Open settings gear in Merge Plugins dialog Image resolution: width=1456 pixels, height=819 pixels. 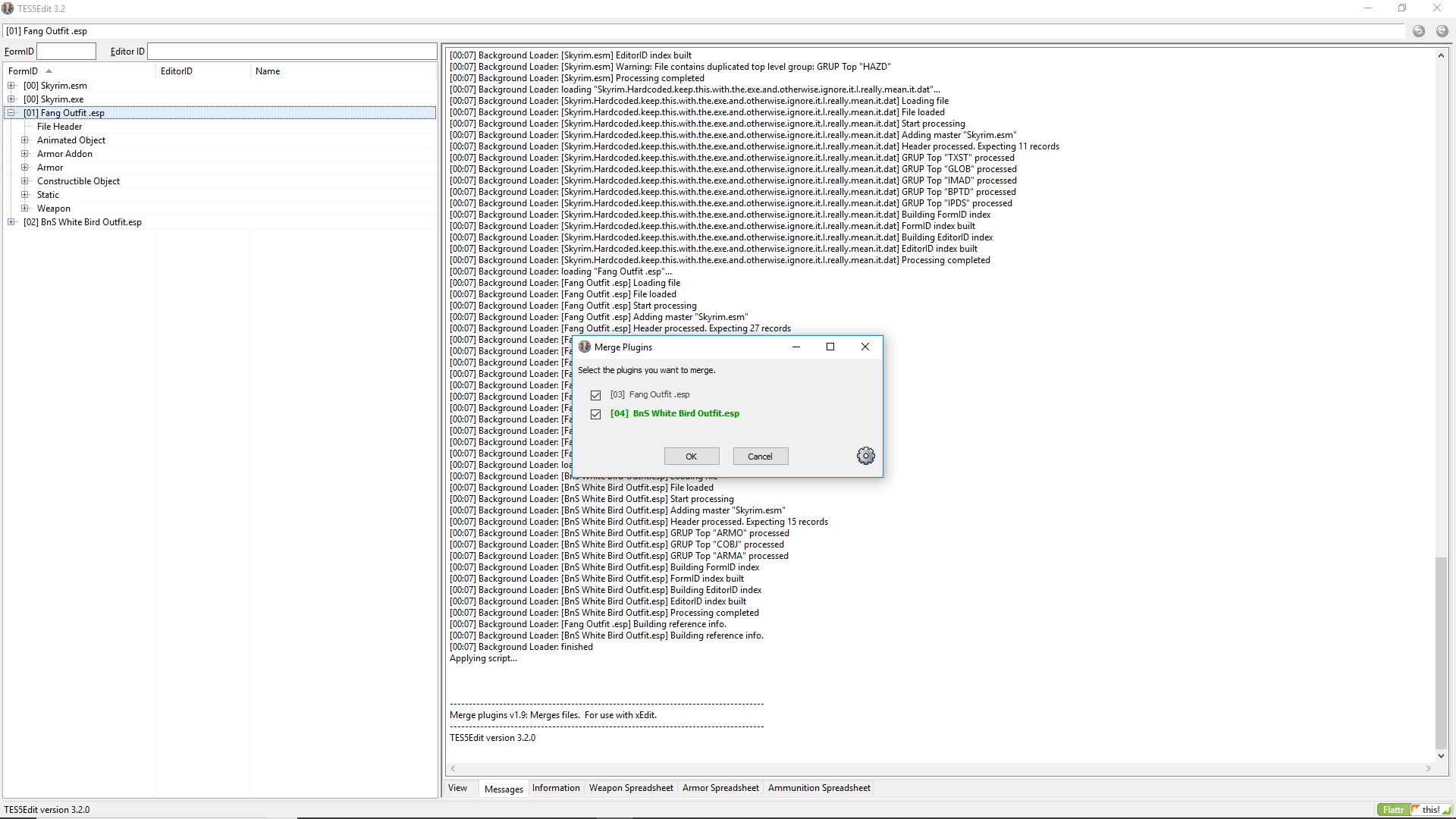(x=865, y=456)
